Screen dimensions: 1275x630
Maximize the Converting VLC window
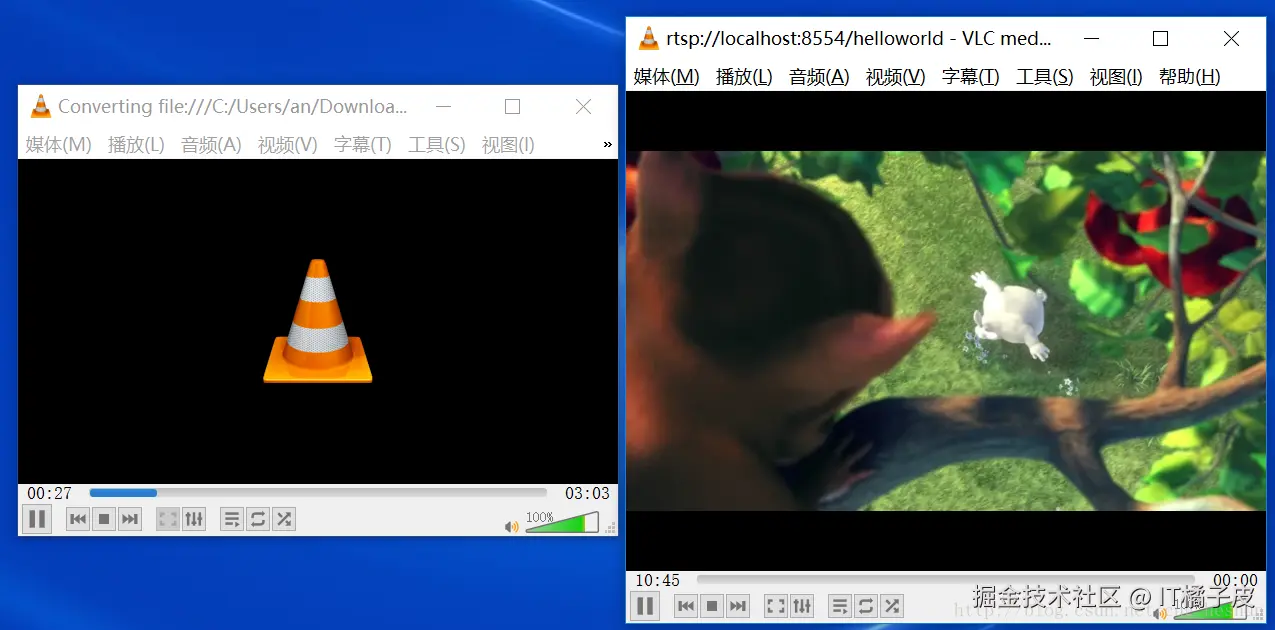pos(513,106)
